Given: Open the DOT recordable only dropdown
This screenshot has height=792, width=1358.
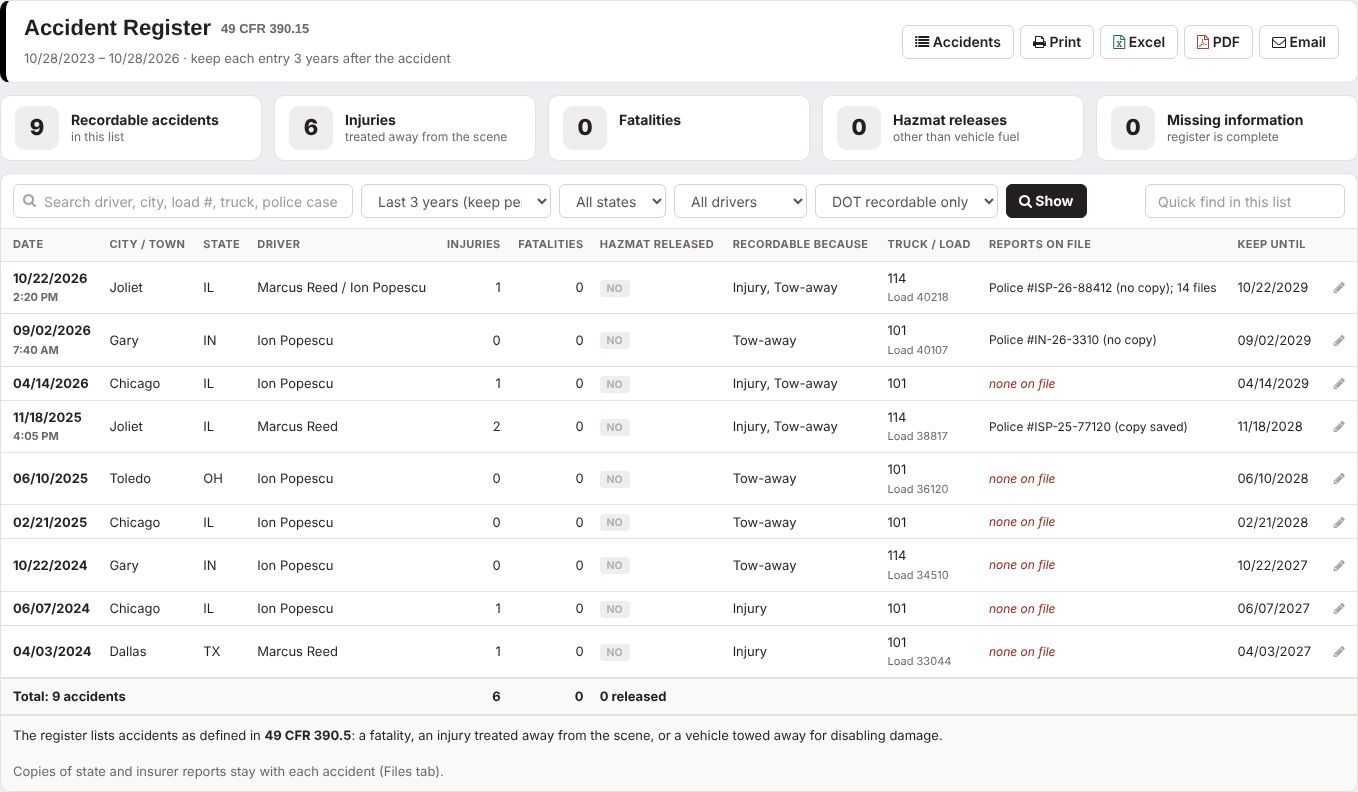Looking at the screenshot, I should pyautogui.click(x=907, y=201).
